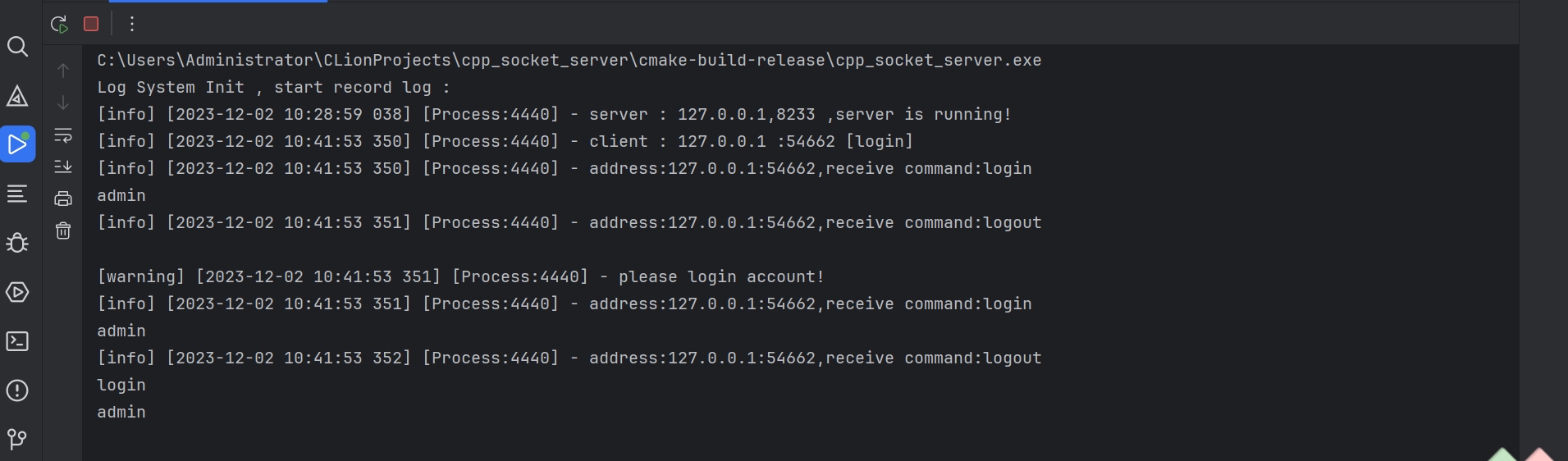Clear all console output with trash icon
This screenshot has height=461, width=1568.
[63, 230]
